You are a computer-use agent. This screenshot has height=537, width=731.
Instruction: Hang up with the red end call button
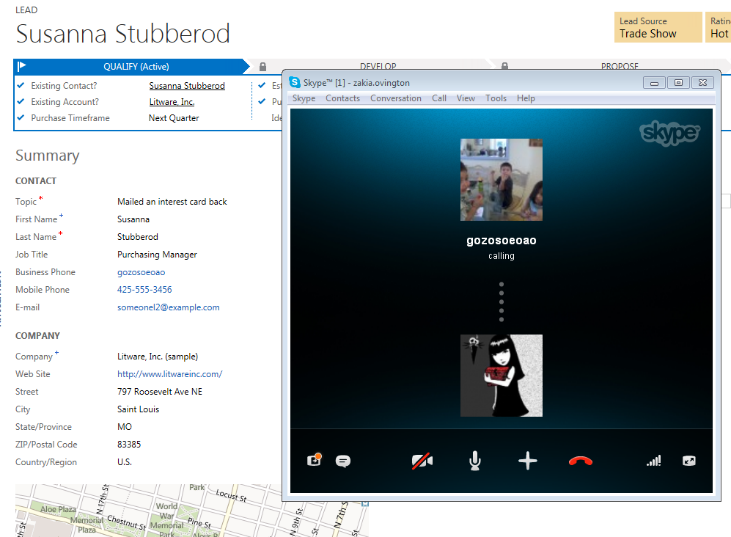(581, 461)
